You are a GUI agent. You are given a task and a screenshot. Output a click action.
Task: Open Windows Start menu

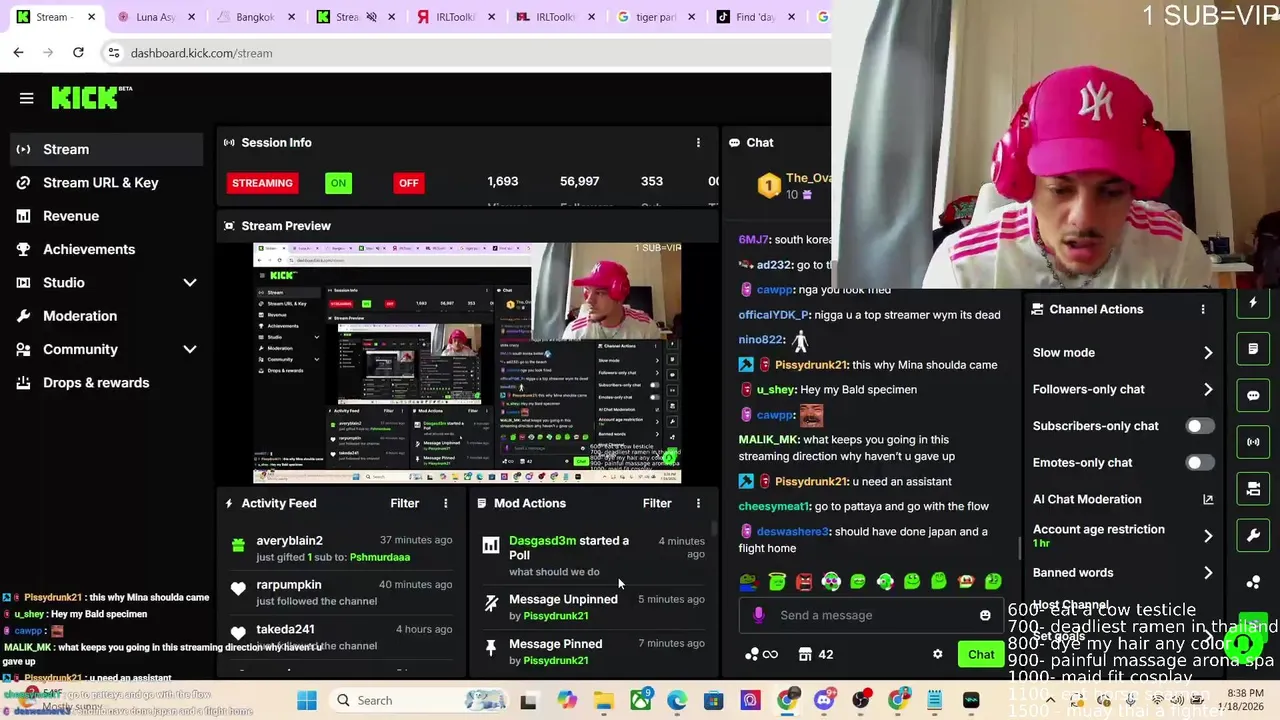click(x=307, y=700)
